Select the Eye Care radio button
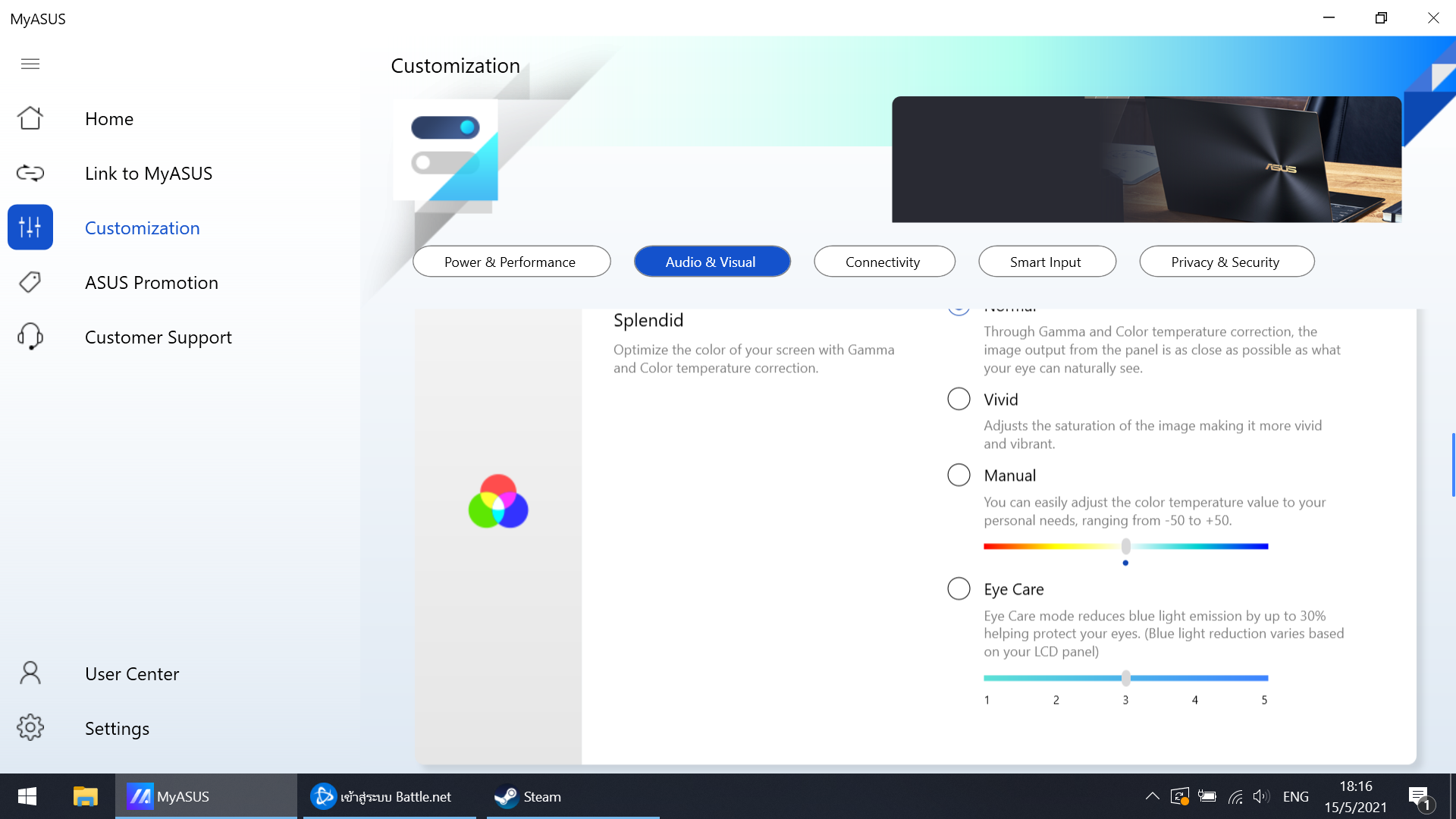 [x=959, y=588]
